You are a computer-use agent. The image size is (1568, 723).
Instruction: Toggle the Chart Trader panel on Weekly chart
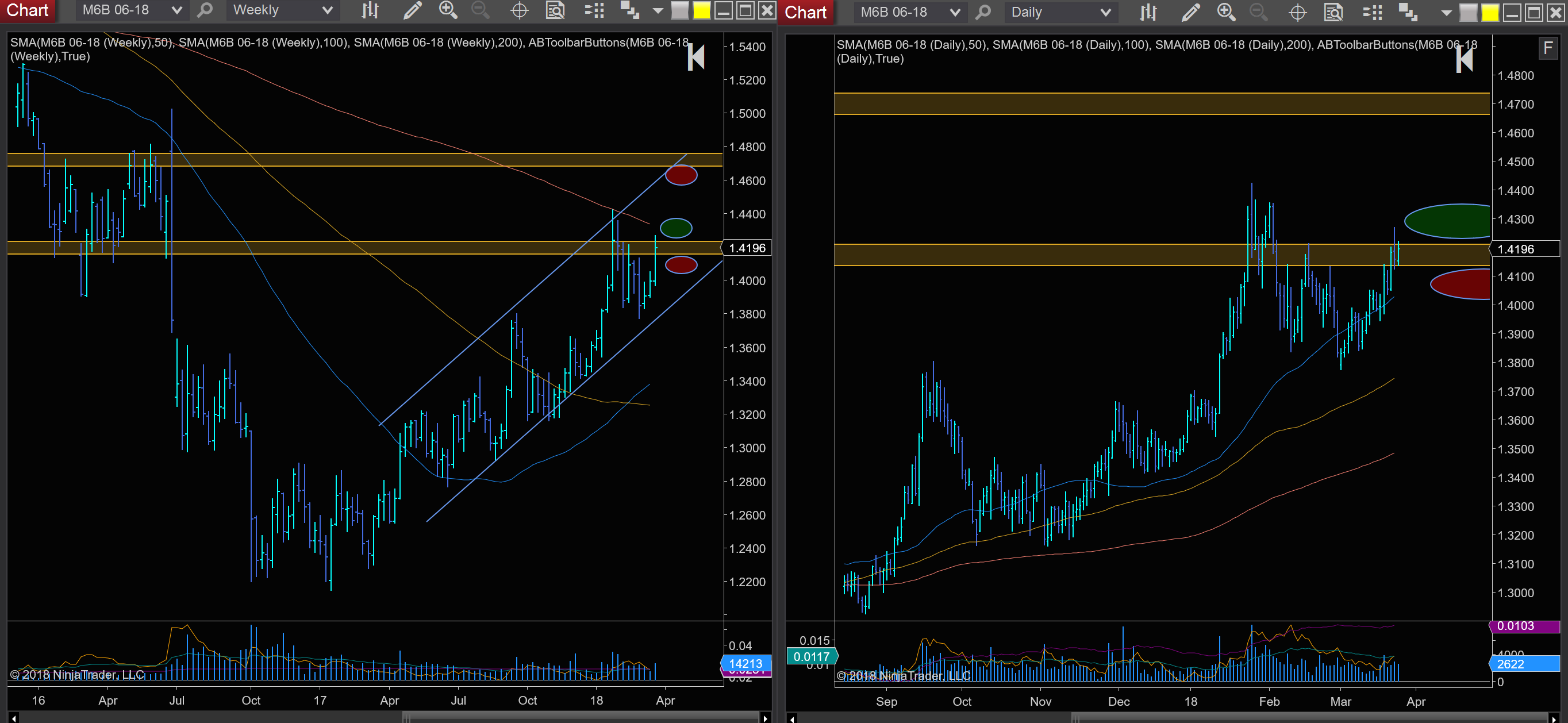594,10
